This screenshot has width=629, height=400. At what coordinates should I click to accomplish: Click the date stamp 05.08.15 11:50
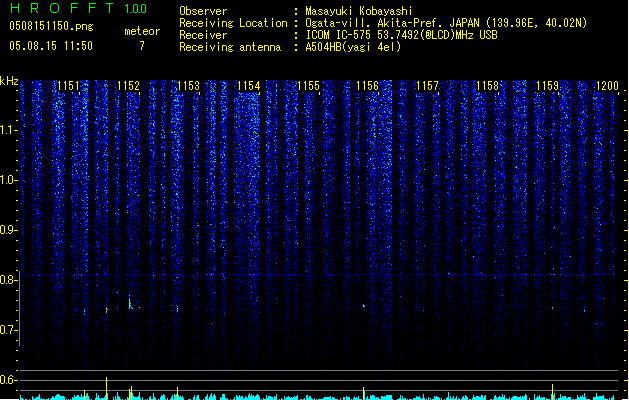pyautogui.click(x=51, y=46)
